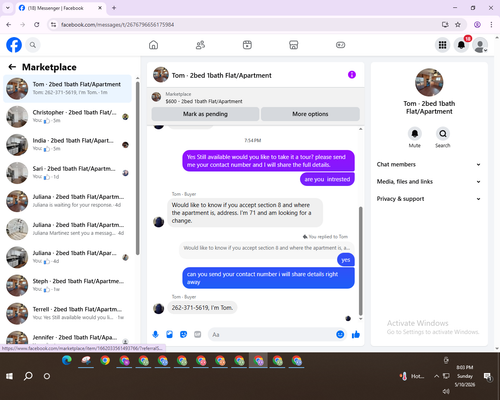This screenshot has height=400, width=500.
Task: Click the 'are you intrested' message bubble
Action: tap(327, 179)
